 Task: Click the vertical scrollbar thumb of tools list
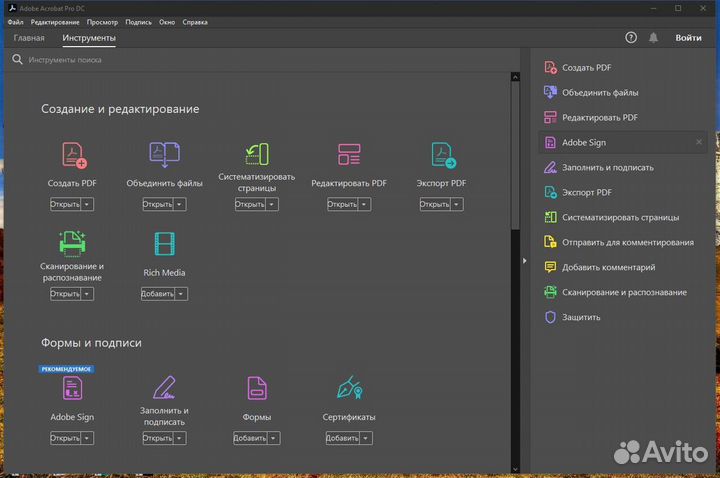point(515,155)
